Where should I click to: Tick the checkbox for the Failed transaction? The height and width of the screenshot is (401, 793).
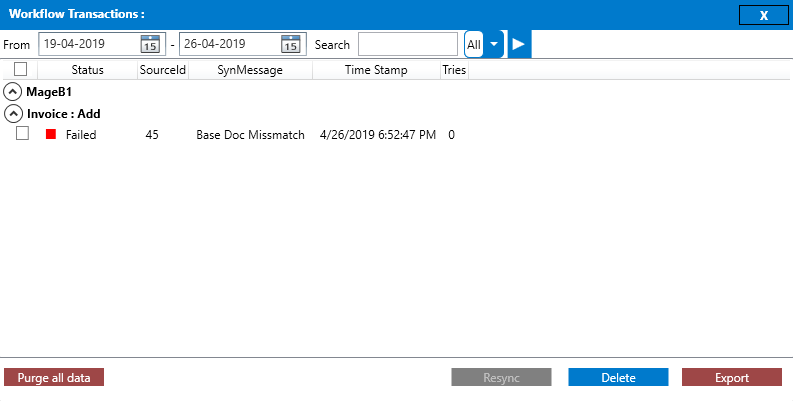pyautogui.click(x=22, y=134)
